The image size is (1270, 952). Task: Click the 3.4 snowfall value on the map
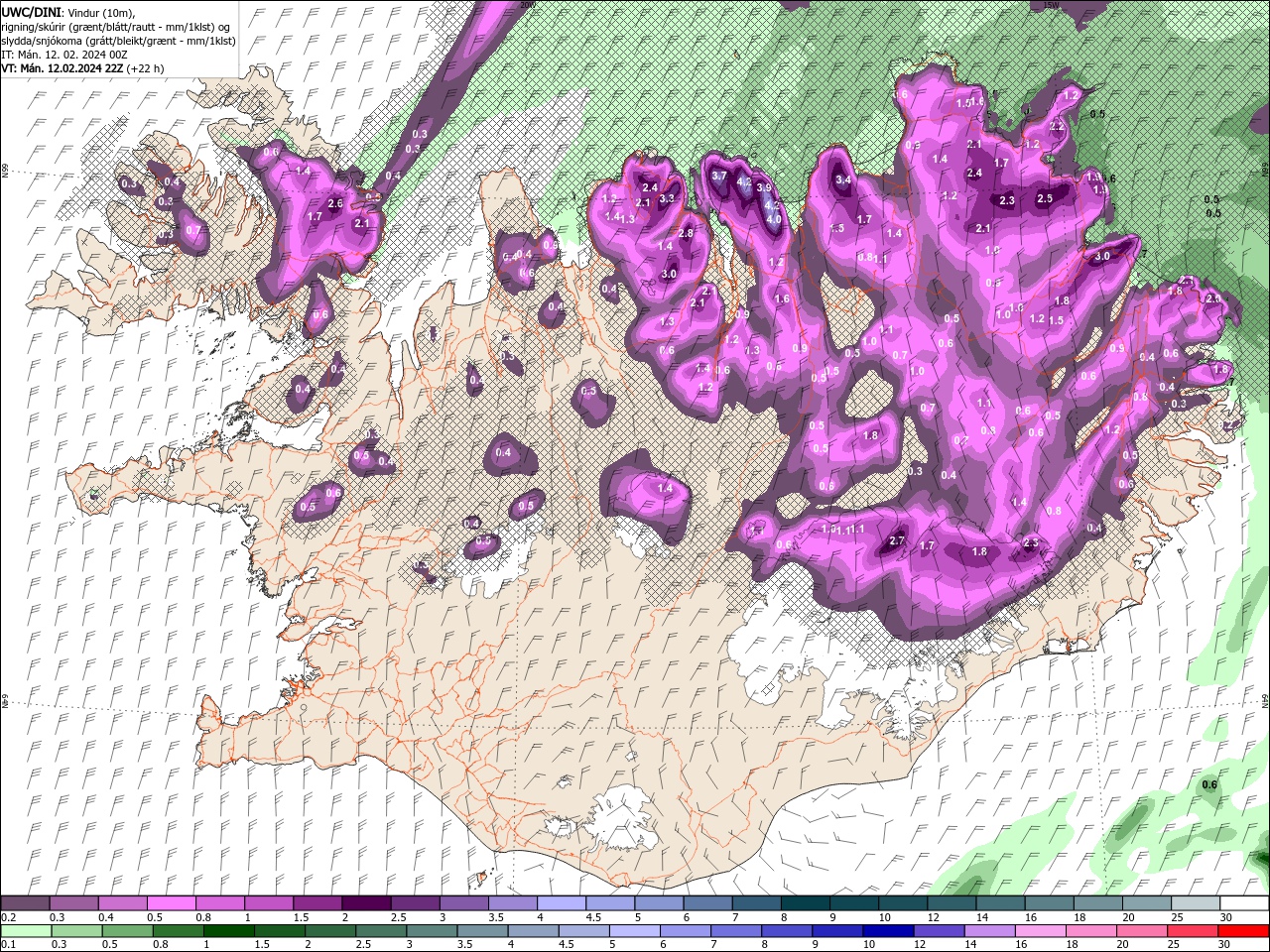point(844,180)
